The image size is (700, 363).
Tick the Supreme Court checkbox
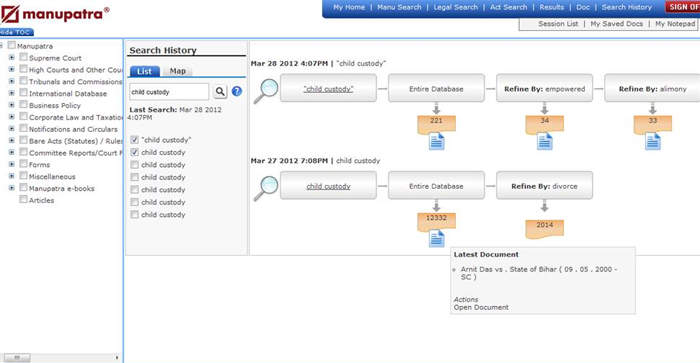coord(23,58)
